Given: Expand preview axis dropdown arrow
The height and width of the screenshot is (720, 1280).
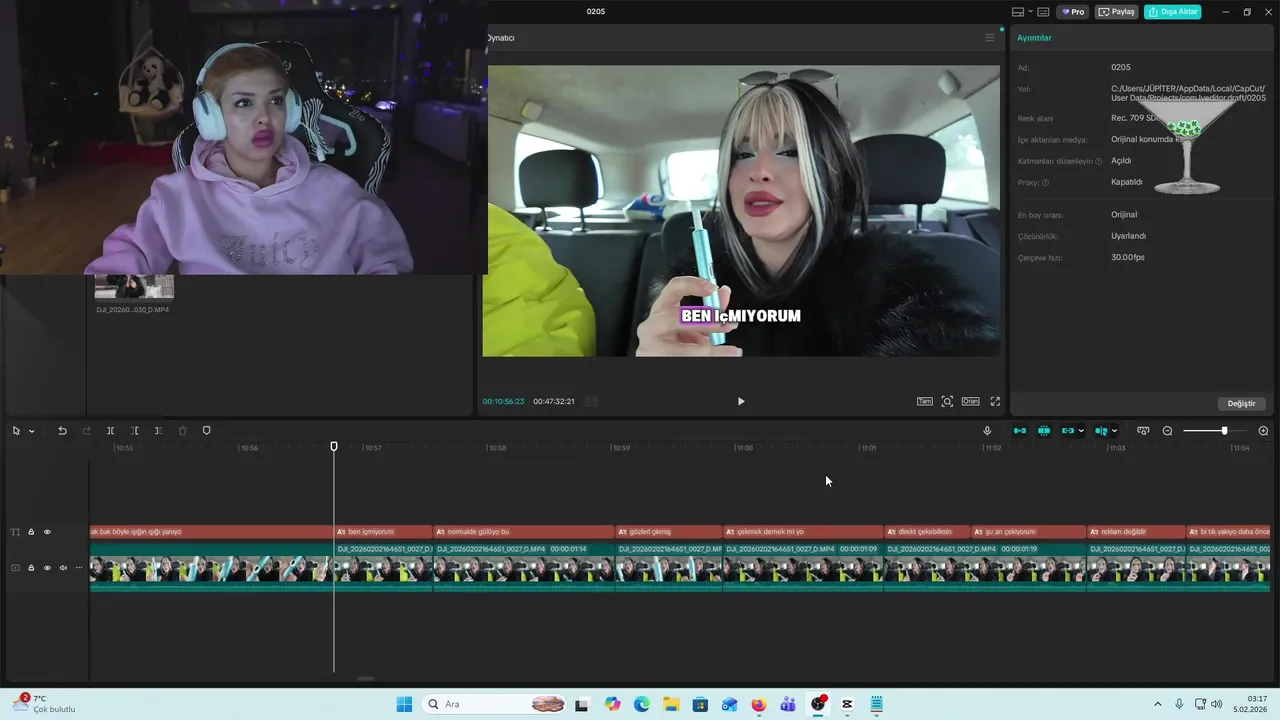Looking at the screenshot, I should click(x=1114, y=431).
